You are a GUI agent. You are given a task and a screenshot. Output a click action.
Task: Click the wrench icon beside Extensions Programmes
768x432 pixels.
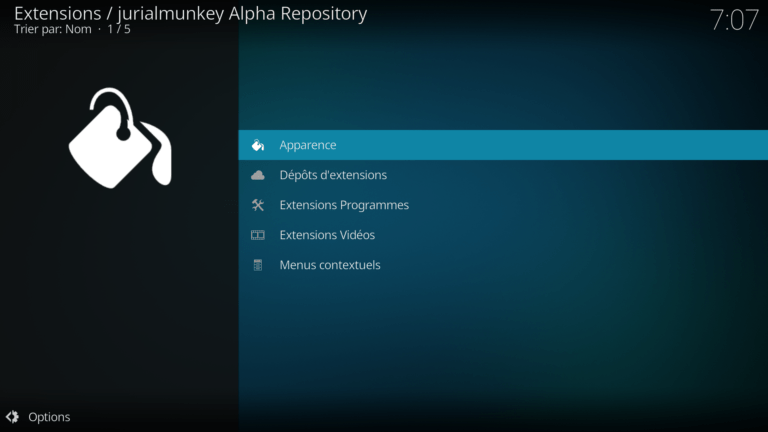click(x=258, y=205)
